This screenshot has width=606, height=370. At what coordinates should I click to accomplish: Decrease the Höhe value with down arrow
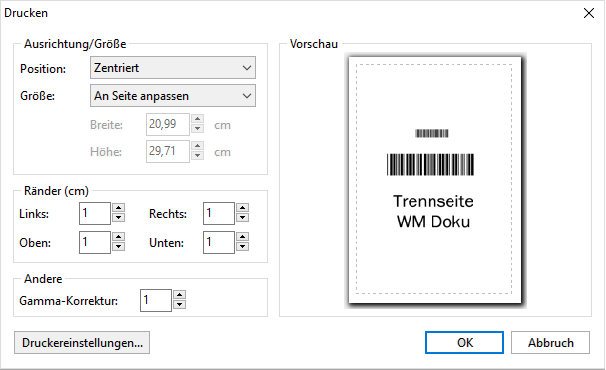coord(197,155)
